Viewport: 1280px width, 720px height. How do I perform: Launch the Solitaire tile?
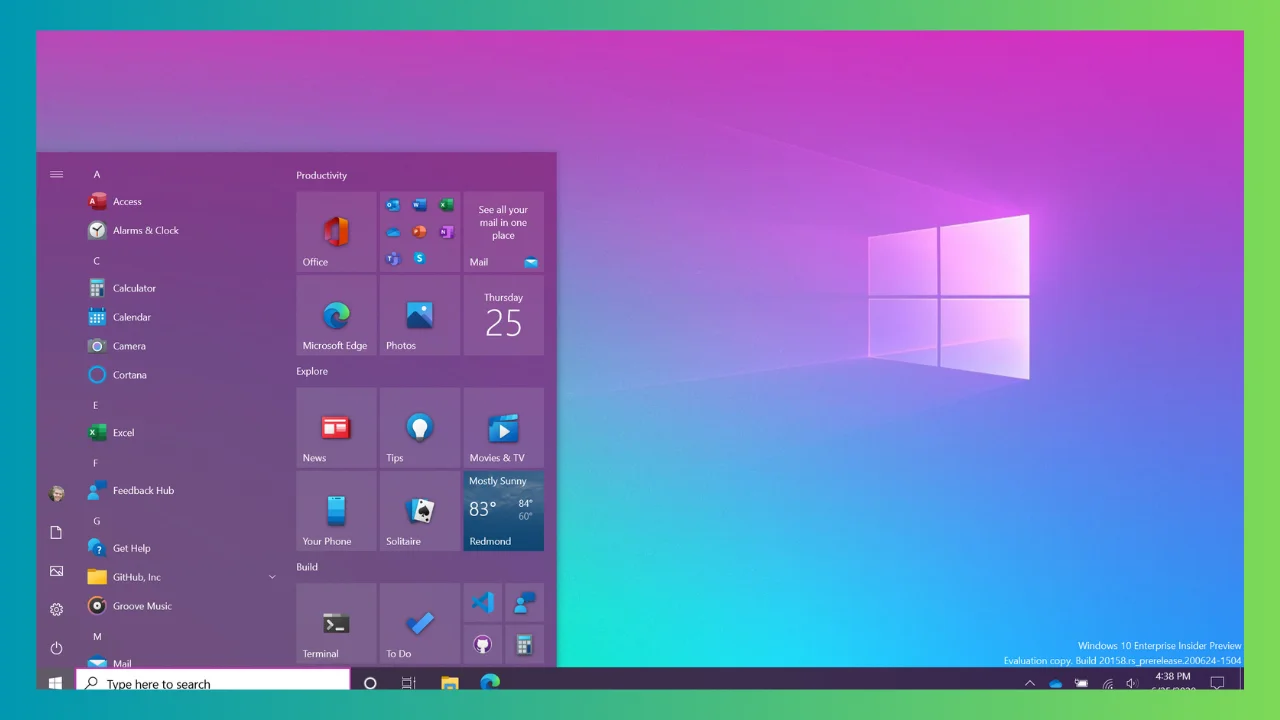[x=420, y=511]
